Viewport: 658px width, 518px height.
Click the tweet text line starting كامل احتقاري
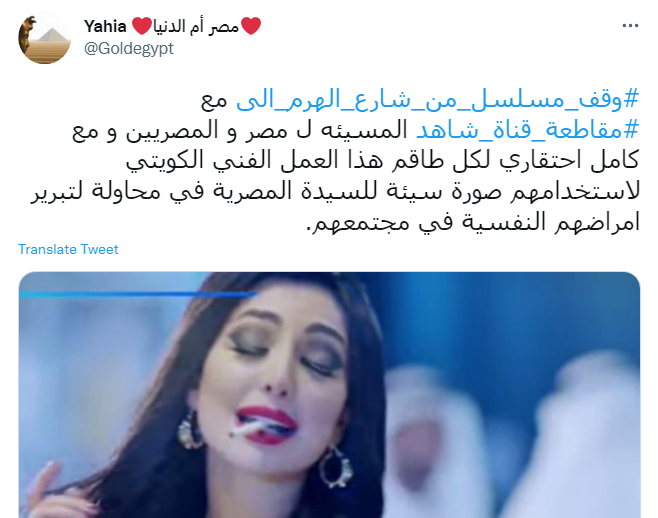coord(382,161)
